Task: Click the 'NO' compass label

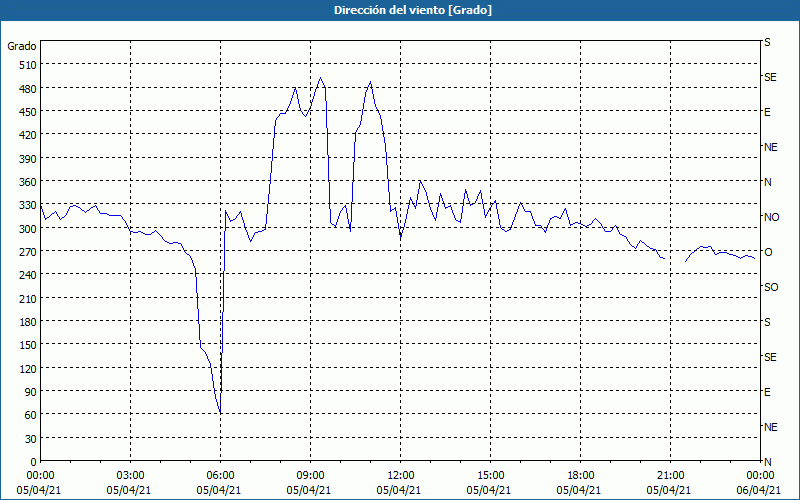Action: tap(772, 217)
